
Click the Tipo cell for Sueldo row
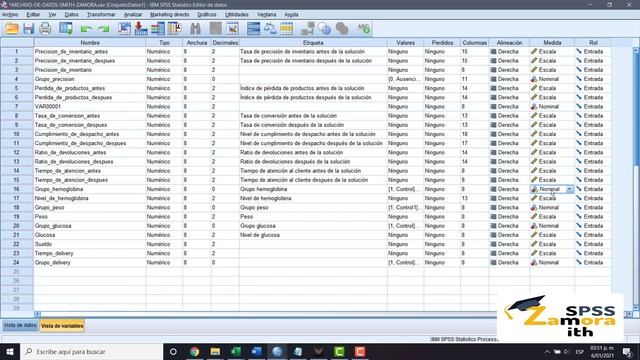(164, 244)
